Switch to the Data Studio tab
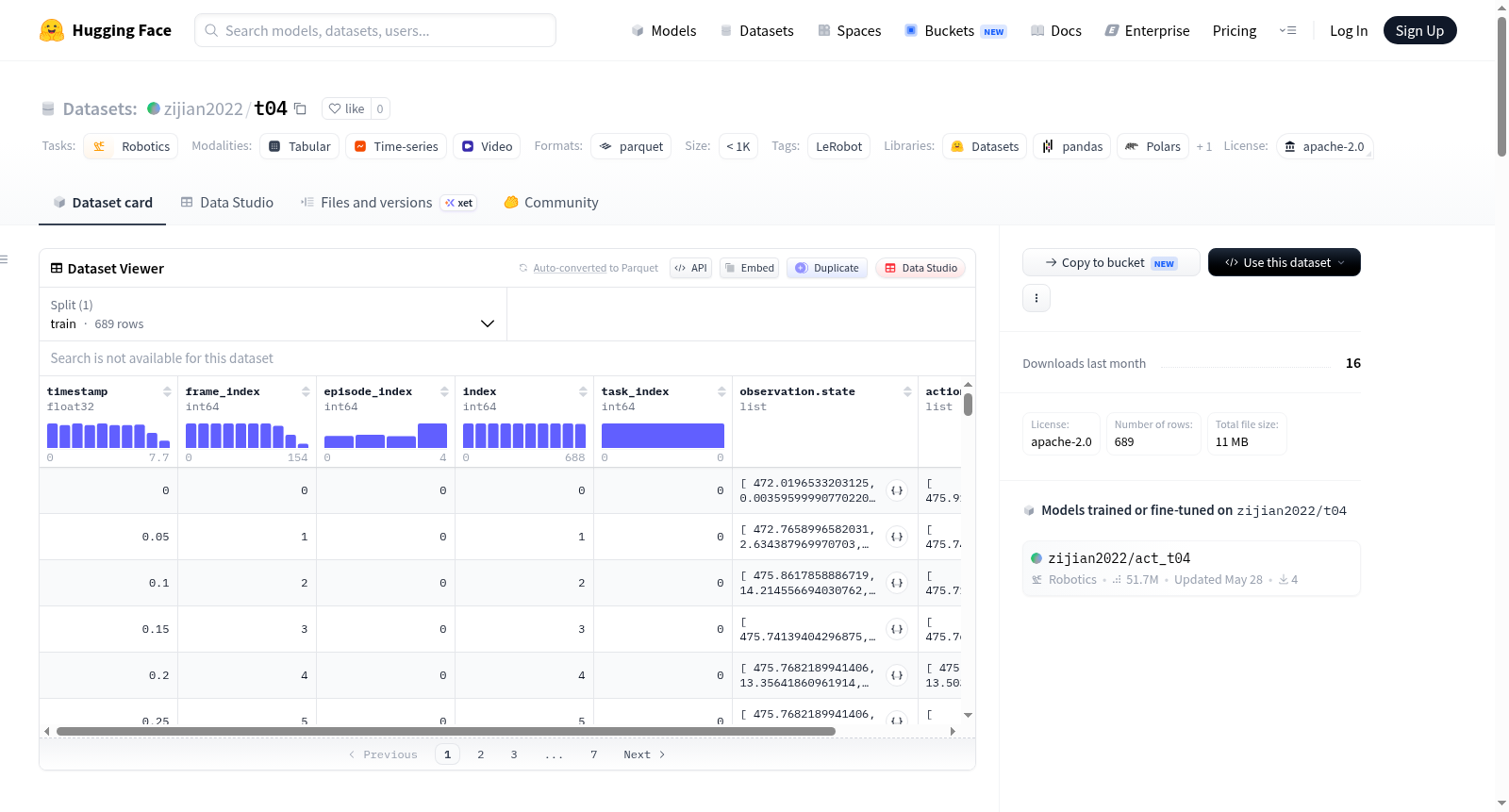The width and height of the screenshot is (1509, 812). coord(227,203)
